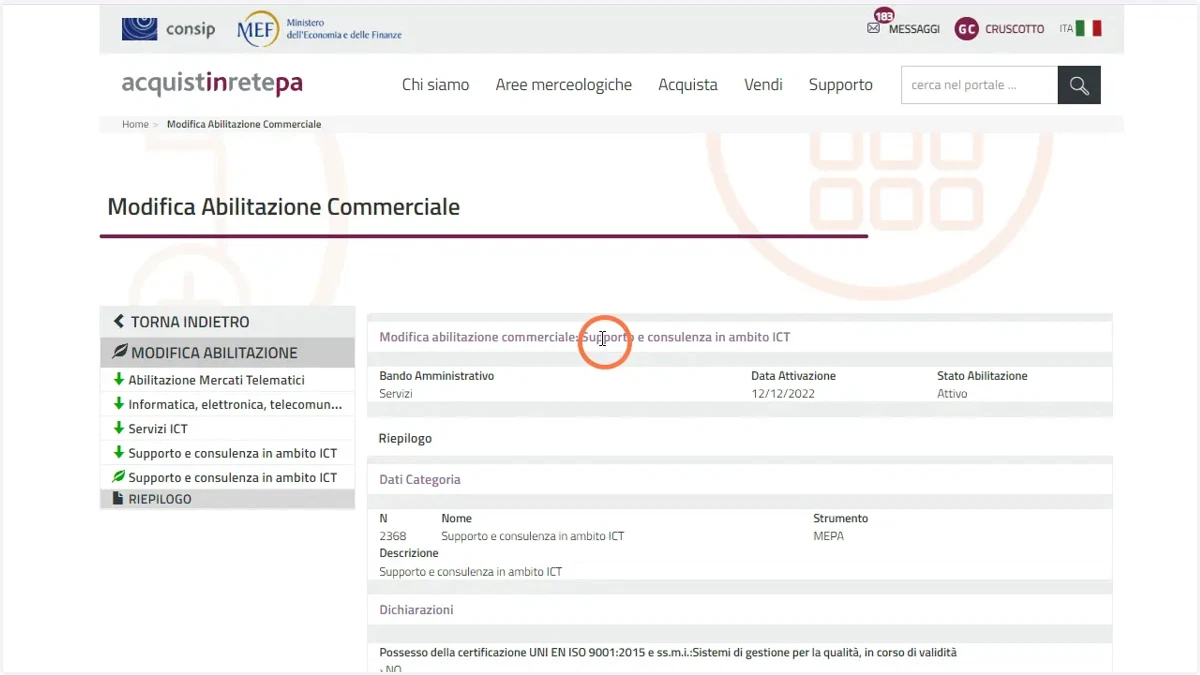Open the Messaggi envelope icon
The width and height of the screenshot is (1200, 675).
point(873,29)
